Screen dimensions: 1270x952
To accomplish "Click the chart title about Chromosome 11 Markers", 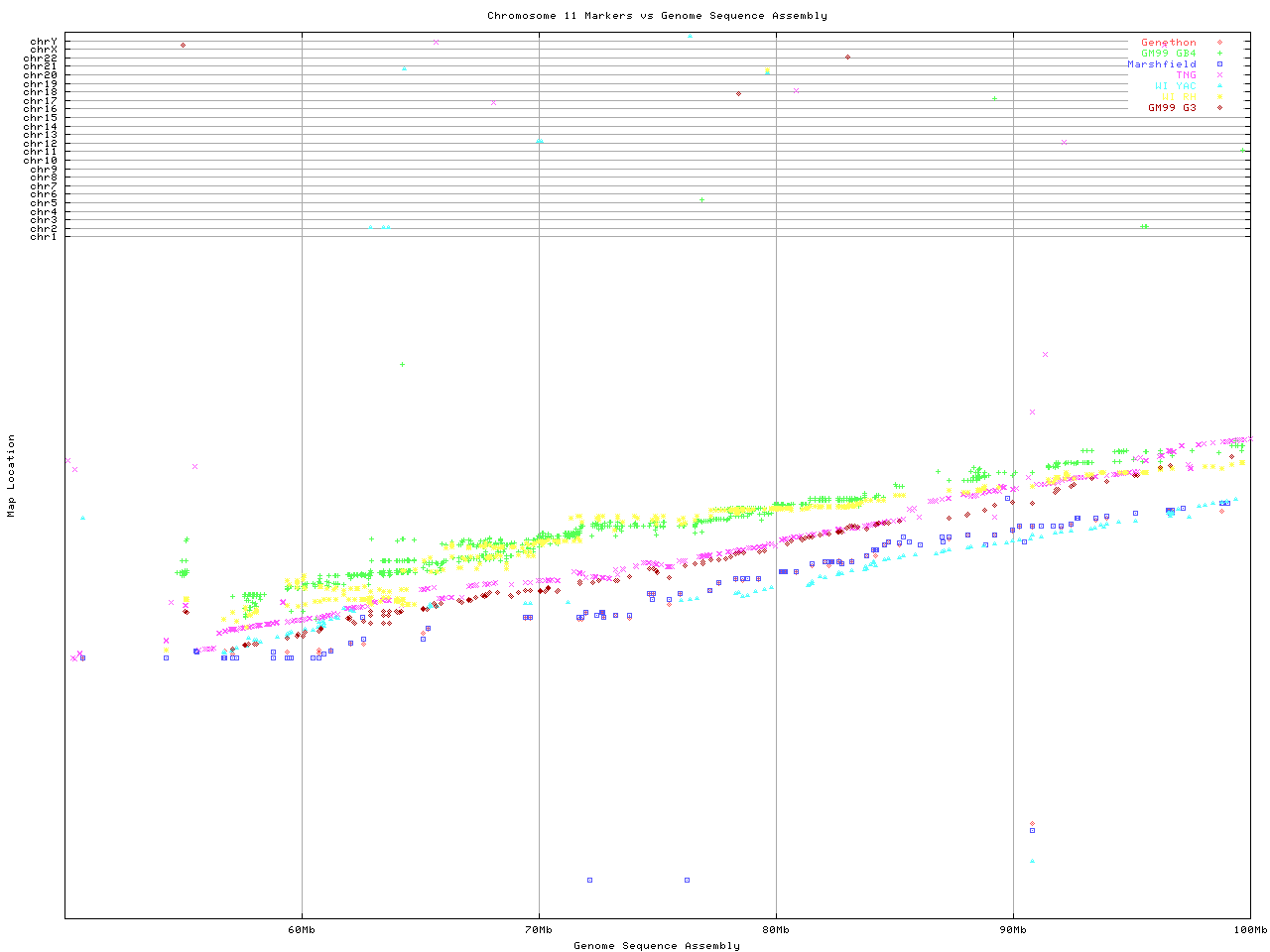I will point(657,16).
